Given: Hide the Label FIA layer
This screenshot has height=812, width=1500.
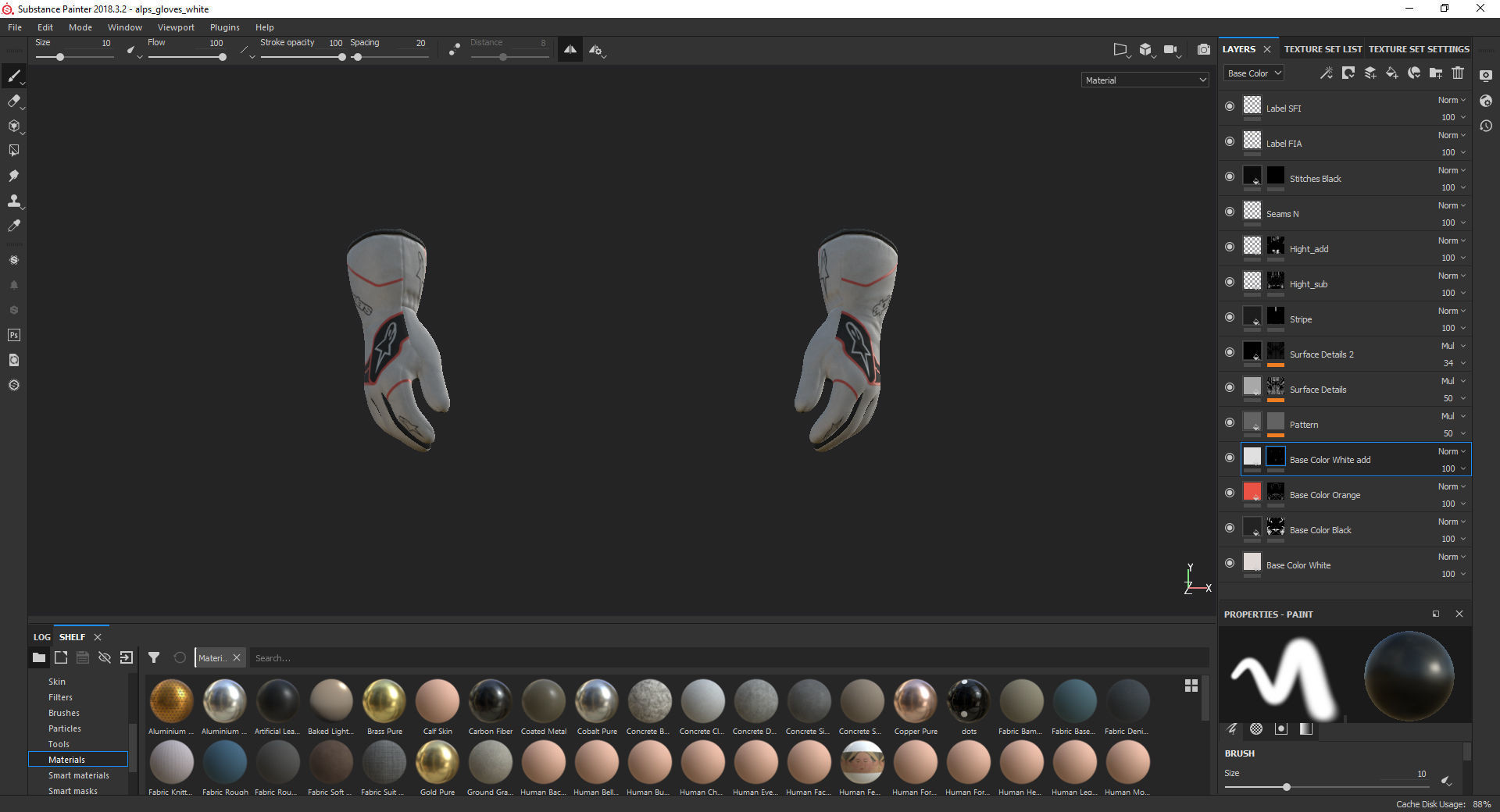Looking at the screenshot, I should click(x=1230, y=141).
